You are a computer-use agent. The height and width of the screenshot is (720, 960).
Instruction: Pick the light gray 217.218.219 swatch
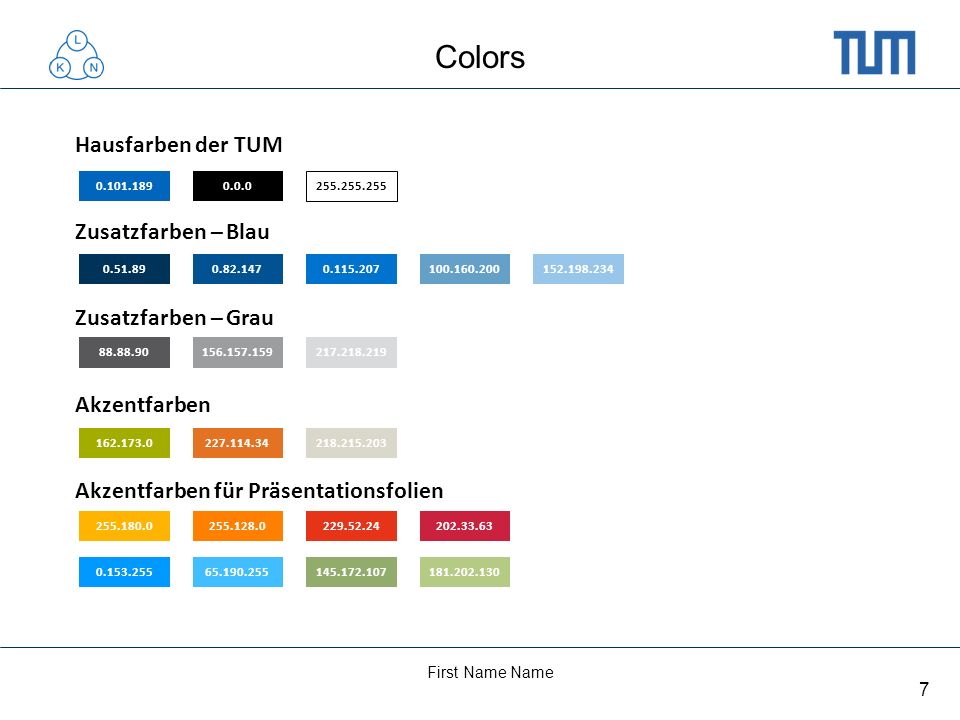click(x=351, y=352)
